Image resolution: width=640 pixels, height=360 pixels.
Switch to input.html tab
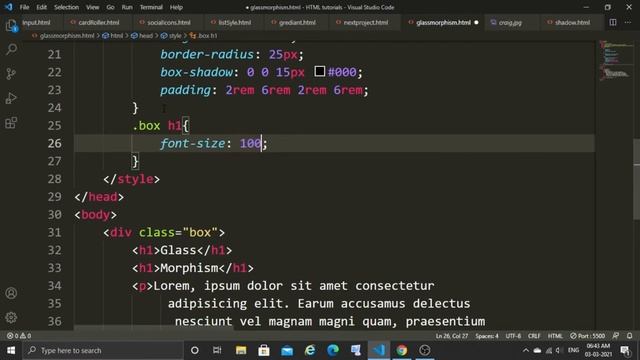36,22
